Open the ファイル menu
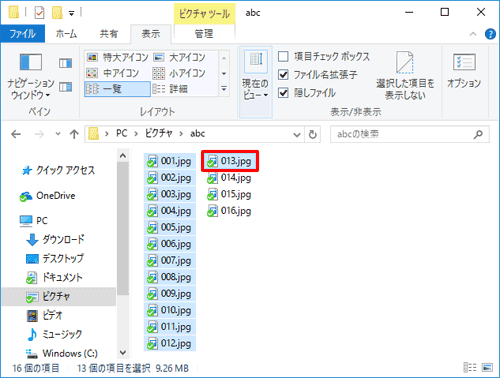The width and height of the screenshot is (500, 378). tap(23, 34)
